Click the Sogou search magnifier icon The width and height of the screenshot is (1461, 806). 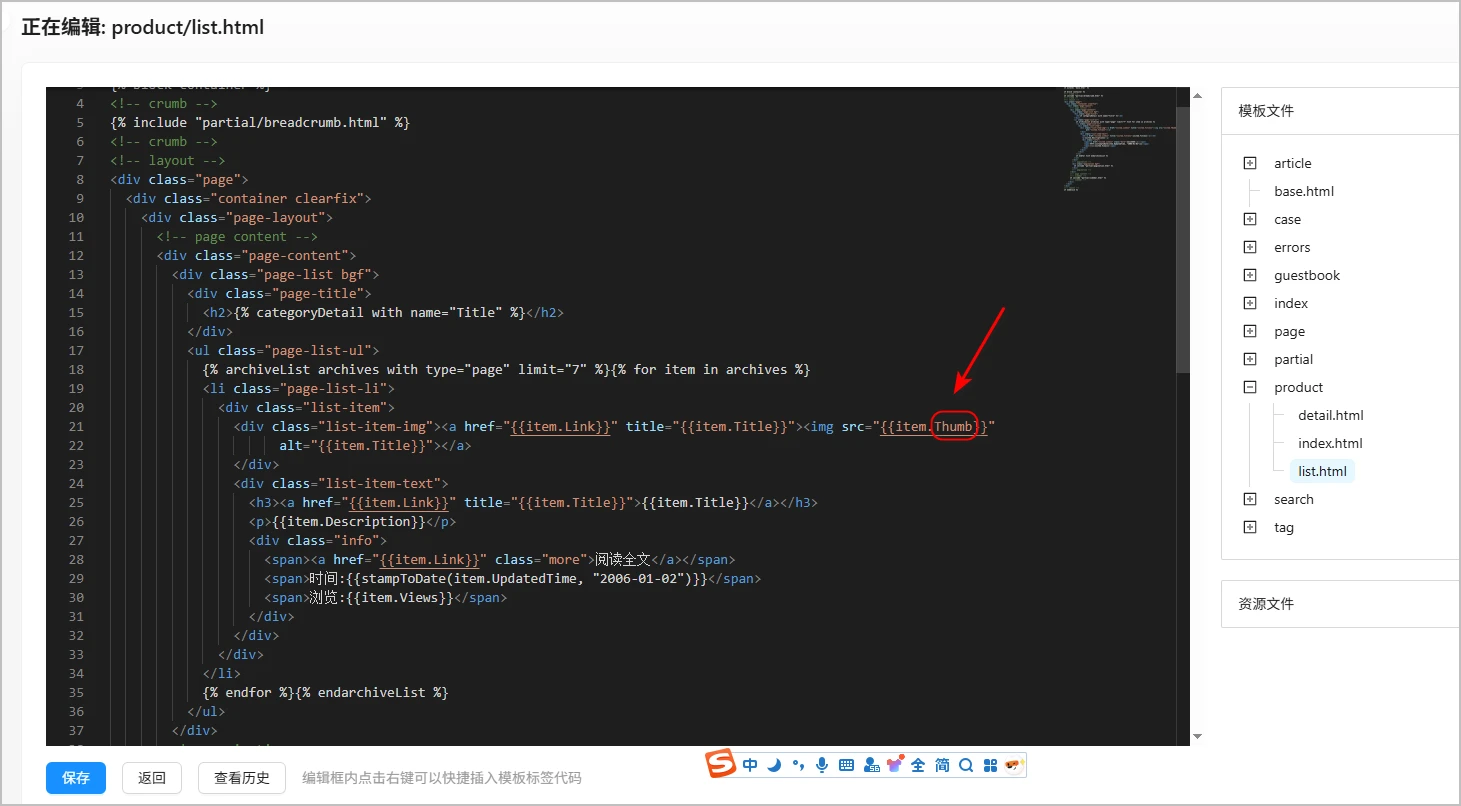[966, 765]
